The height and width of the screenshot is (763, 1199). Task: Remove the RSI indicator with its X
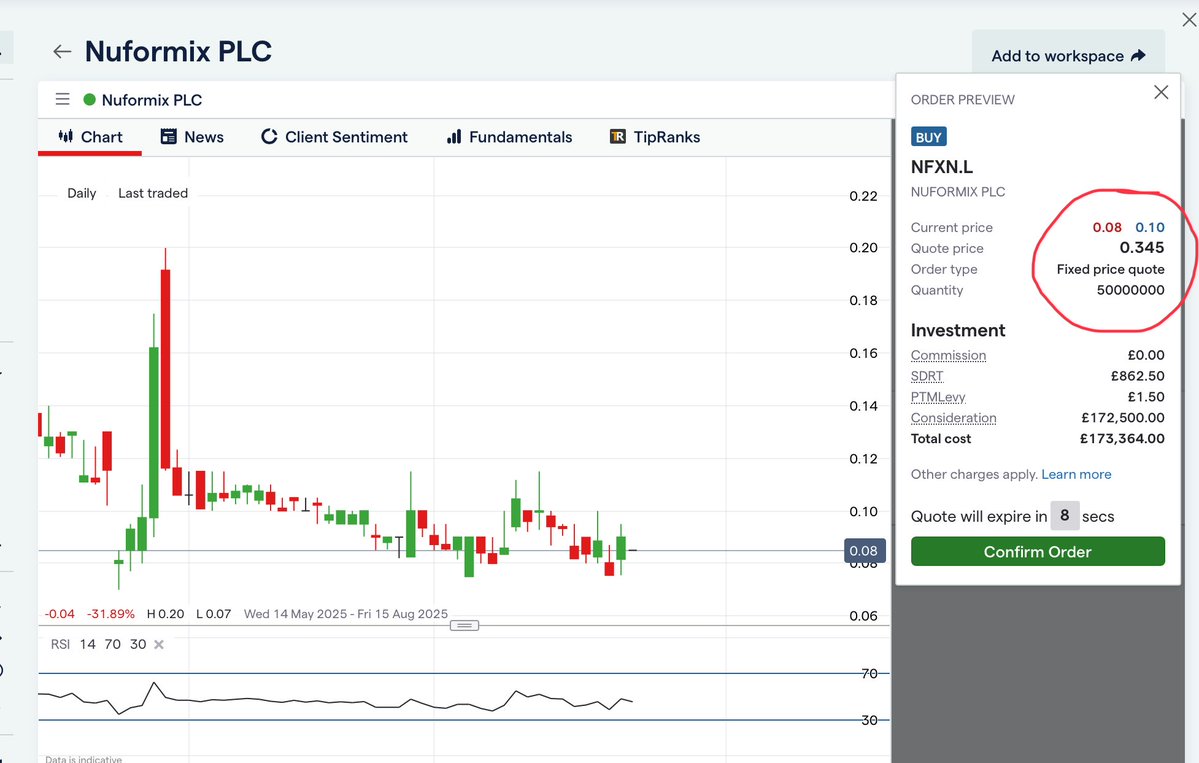point(159,644)
